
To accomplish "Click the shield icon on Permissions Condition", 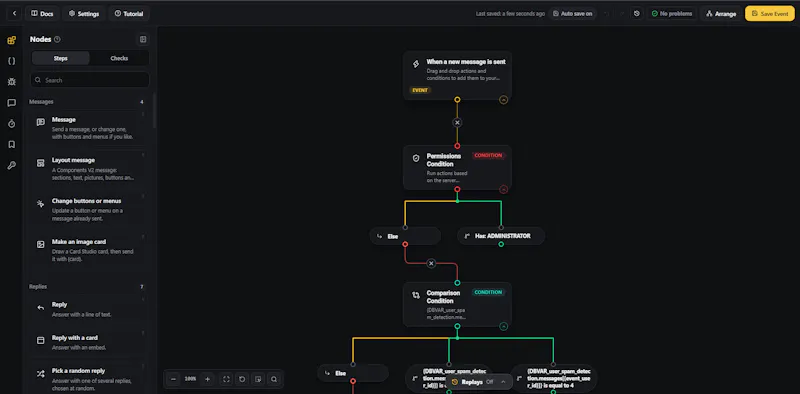I will click(416, 158).
